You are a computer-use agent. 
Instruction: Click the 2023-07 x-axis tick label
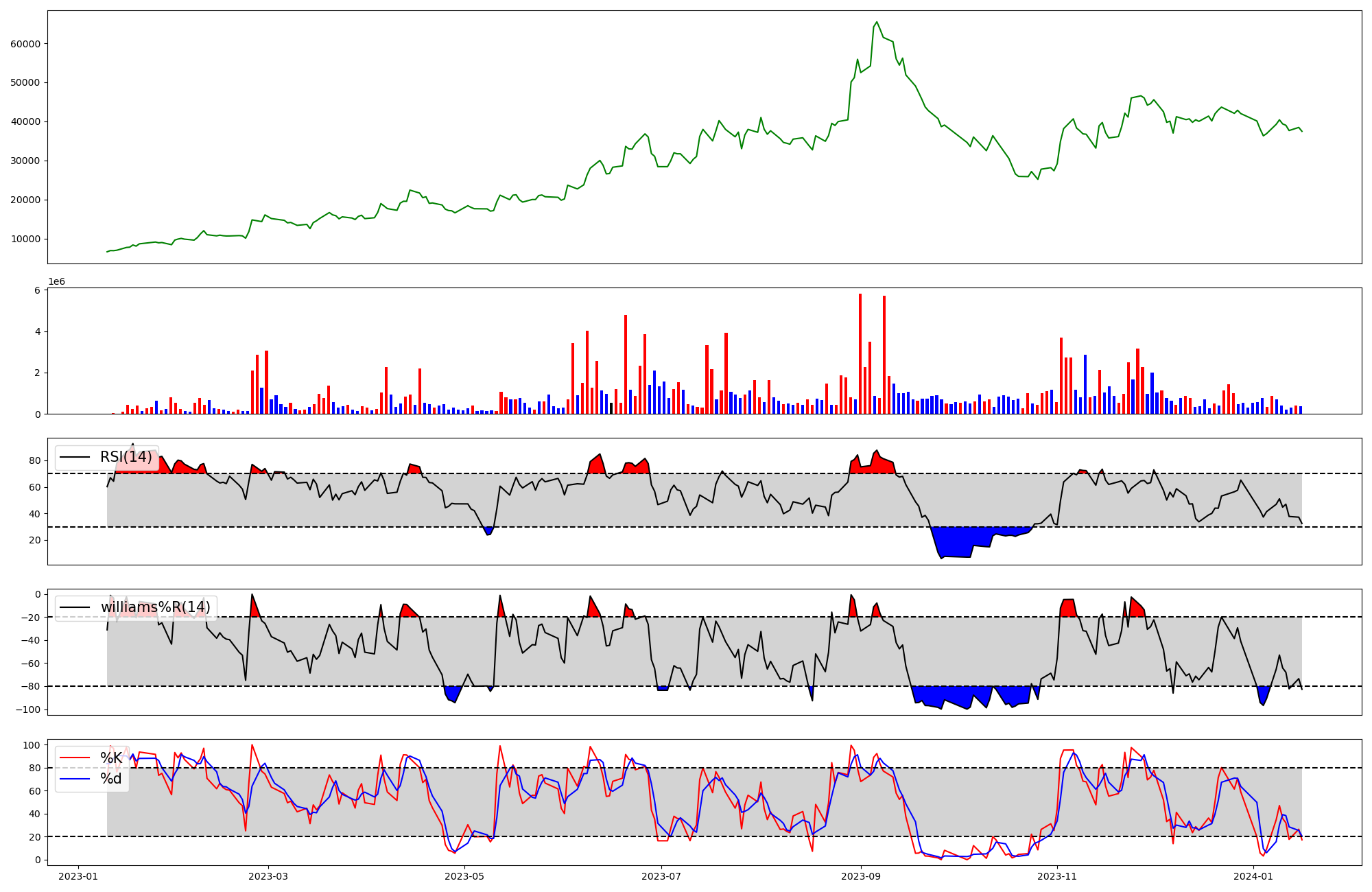click(x=661, y=876)
